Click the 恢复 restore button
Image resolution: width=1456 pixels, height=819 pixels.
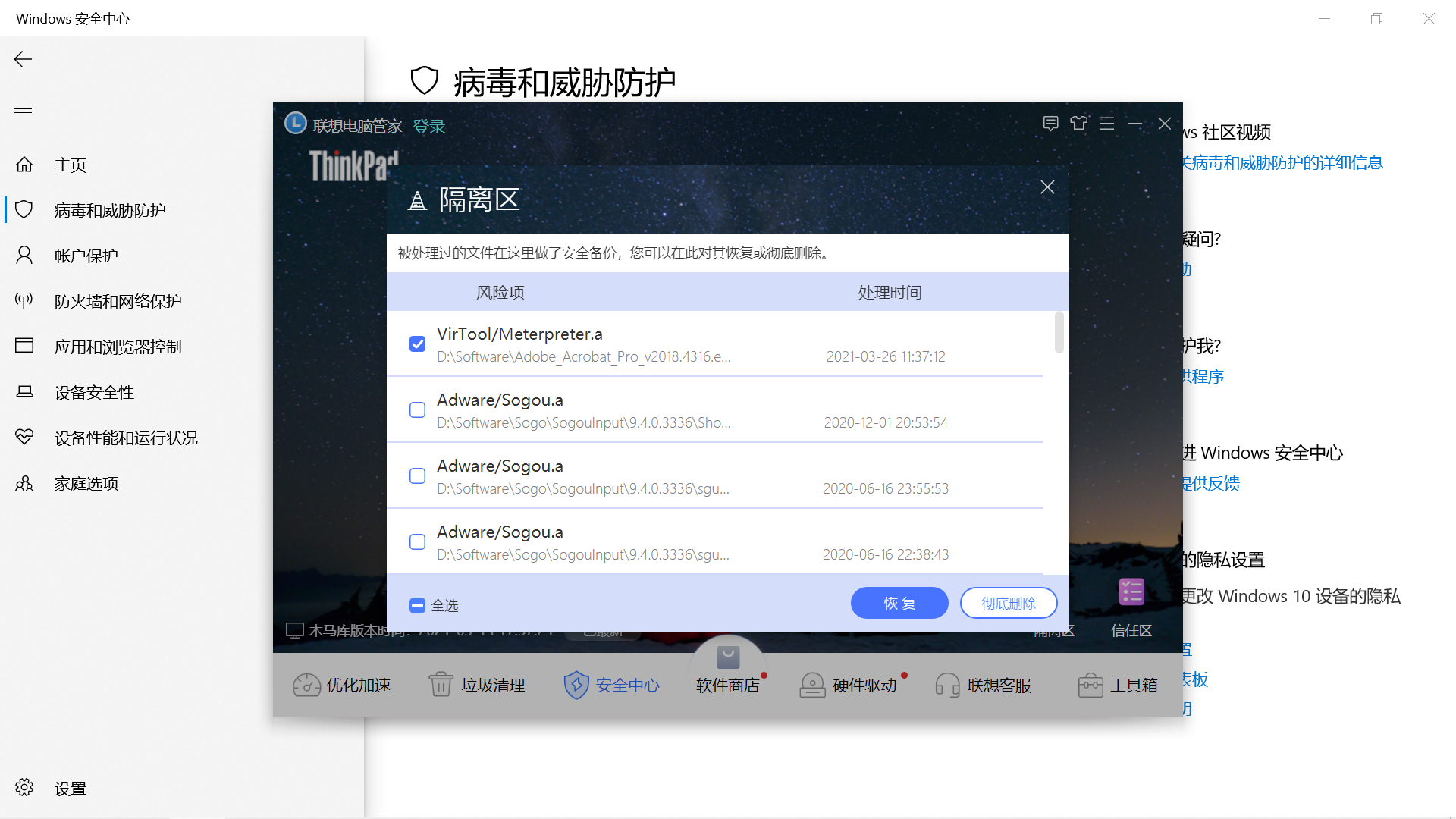pyautogui.click(x=899, y=603)
